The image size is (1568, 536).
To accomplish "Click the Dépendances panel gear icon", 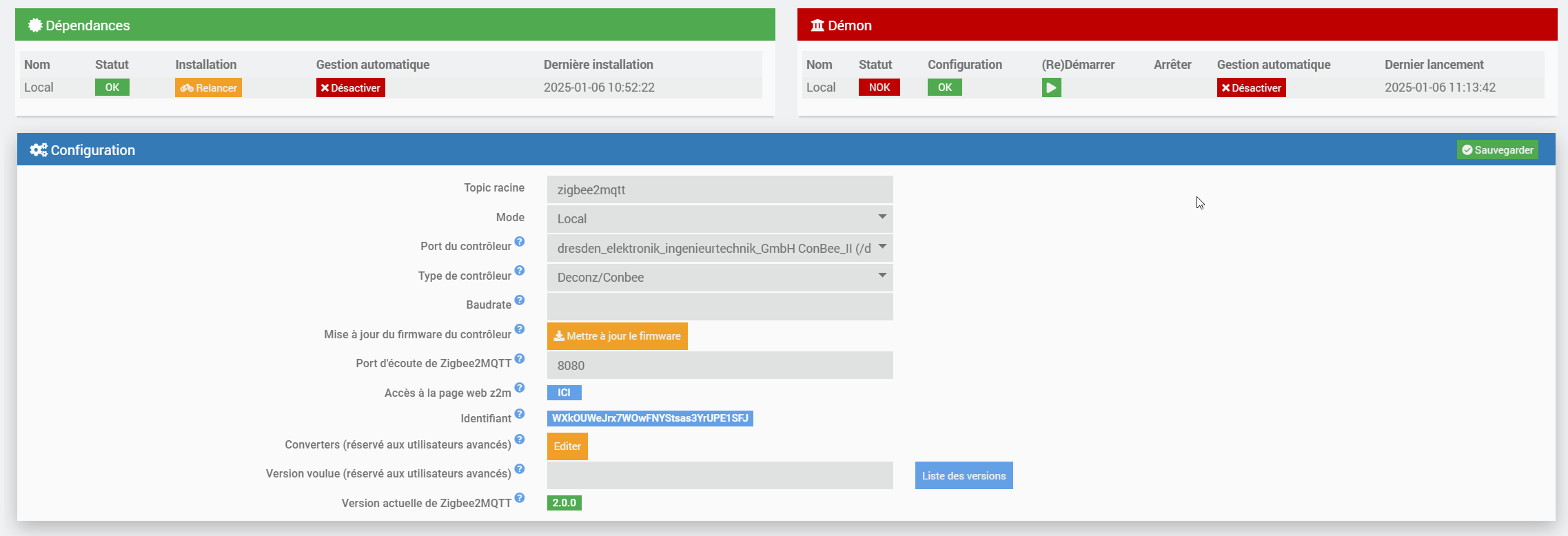I will tap(35, 25).
